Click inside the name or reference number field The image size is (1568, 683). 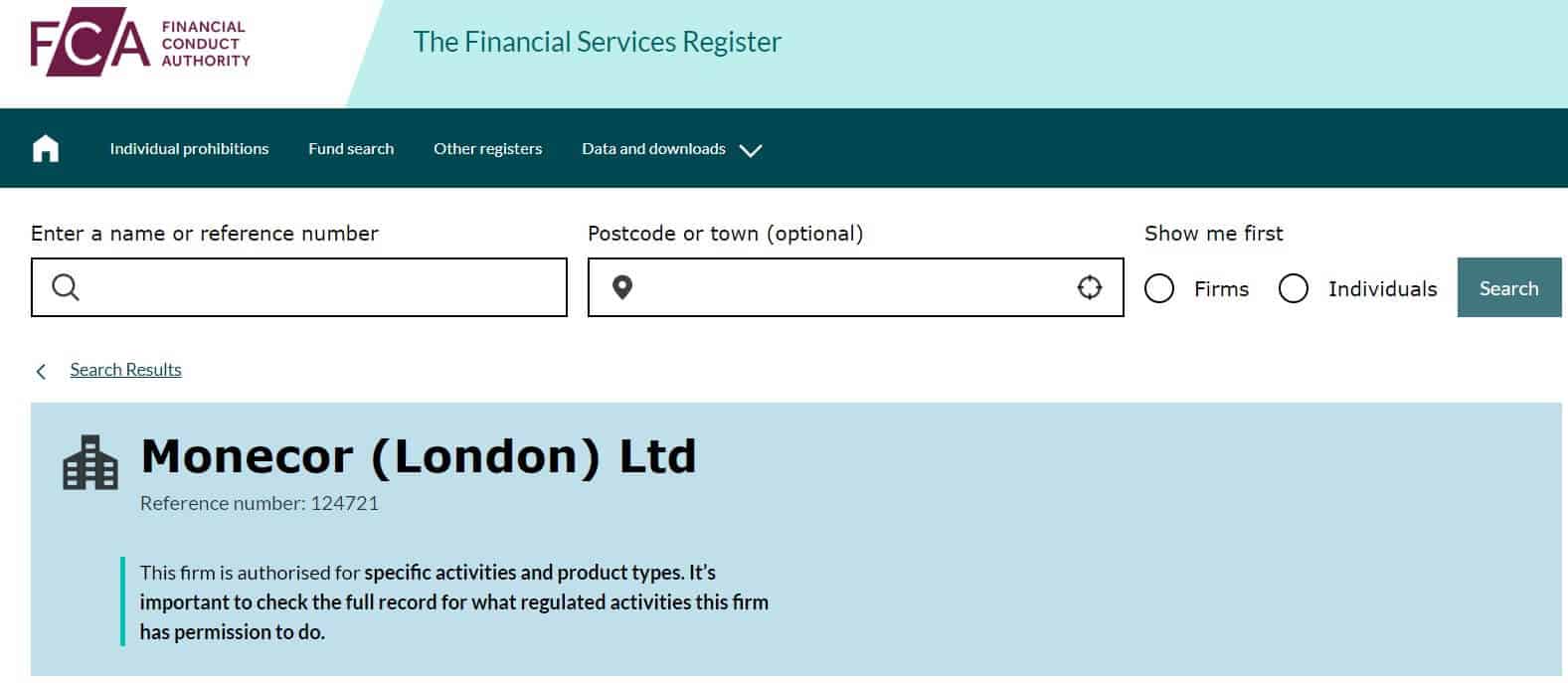[x=298, y=287]
